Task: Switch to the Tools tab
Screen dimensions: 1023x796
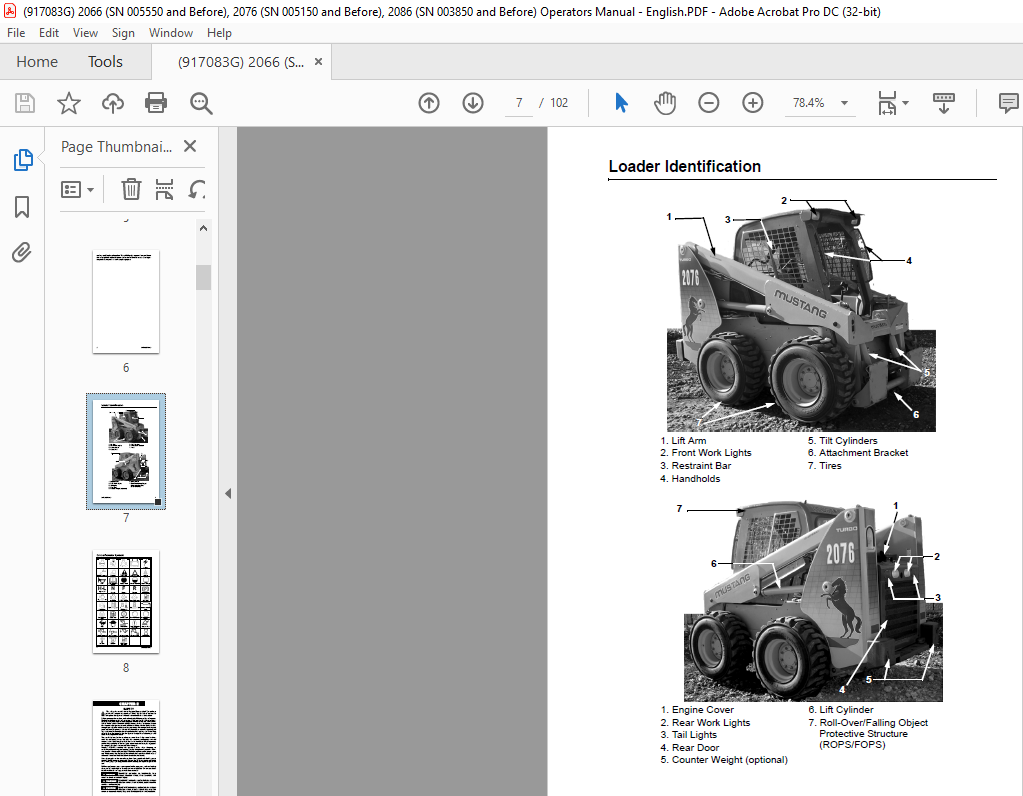Action: [105, 61]
